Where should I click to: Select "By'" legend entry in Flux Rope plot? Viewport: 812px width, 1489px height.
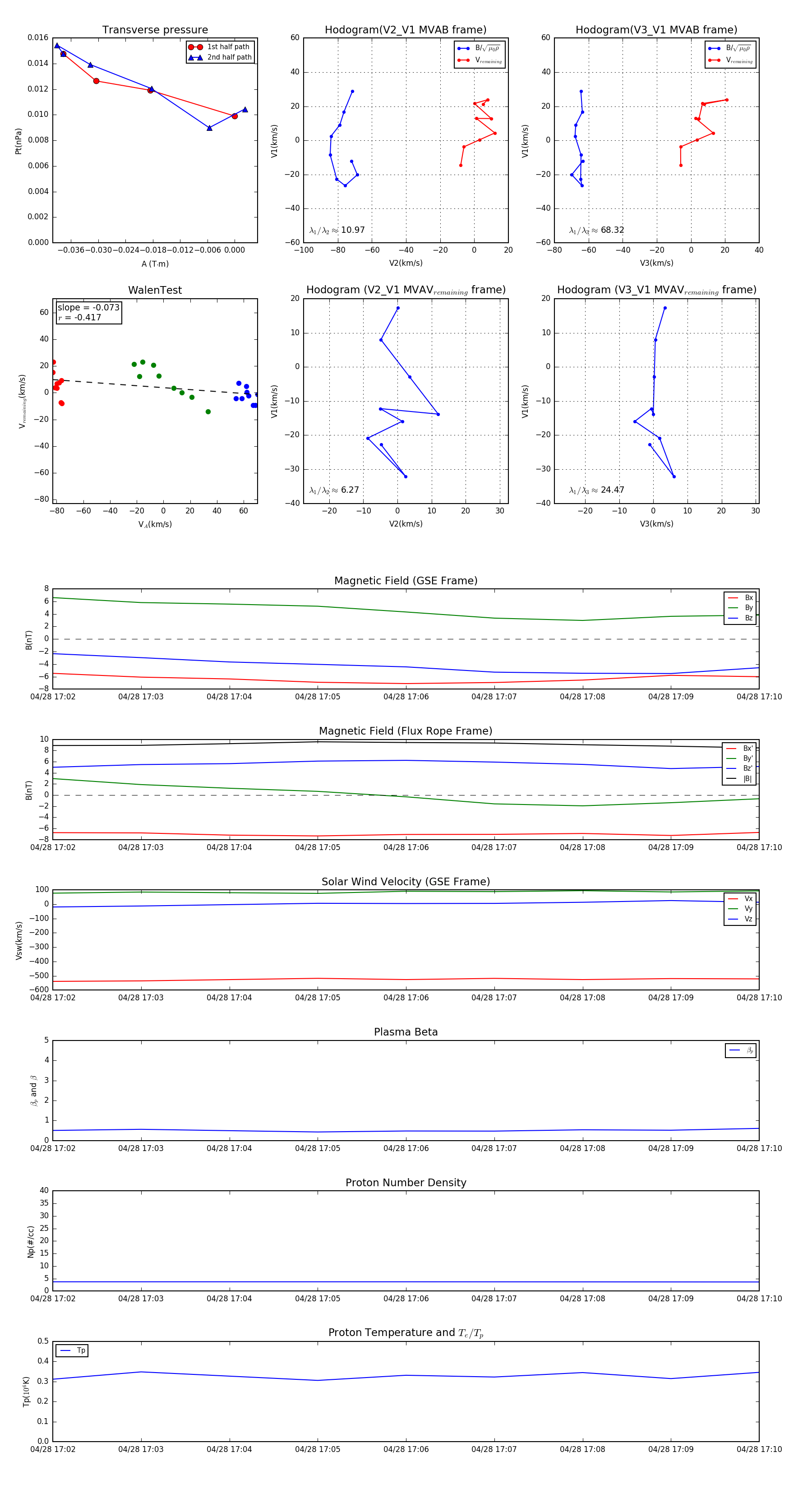739,758
